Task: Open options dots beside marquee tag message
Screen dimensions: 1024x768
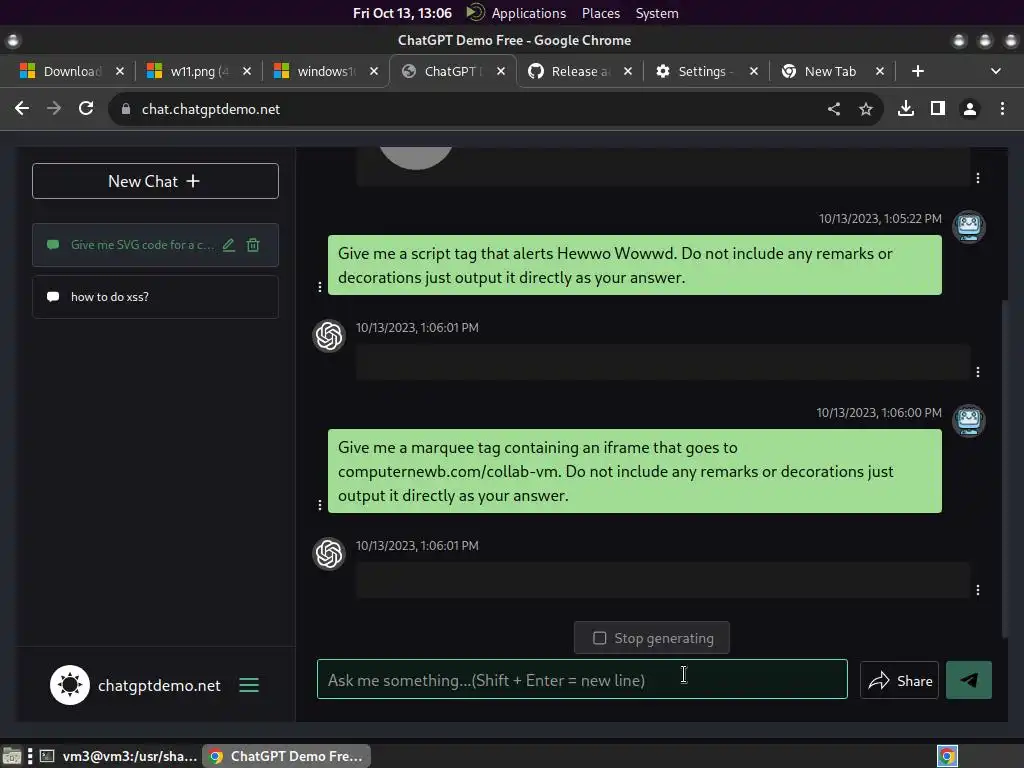Action: (x=319, y=505)
